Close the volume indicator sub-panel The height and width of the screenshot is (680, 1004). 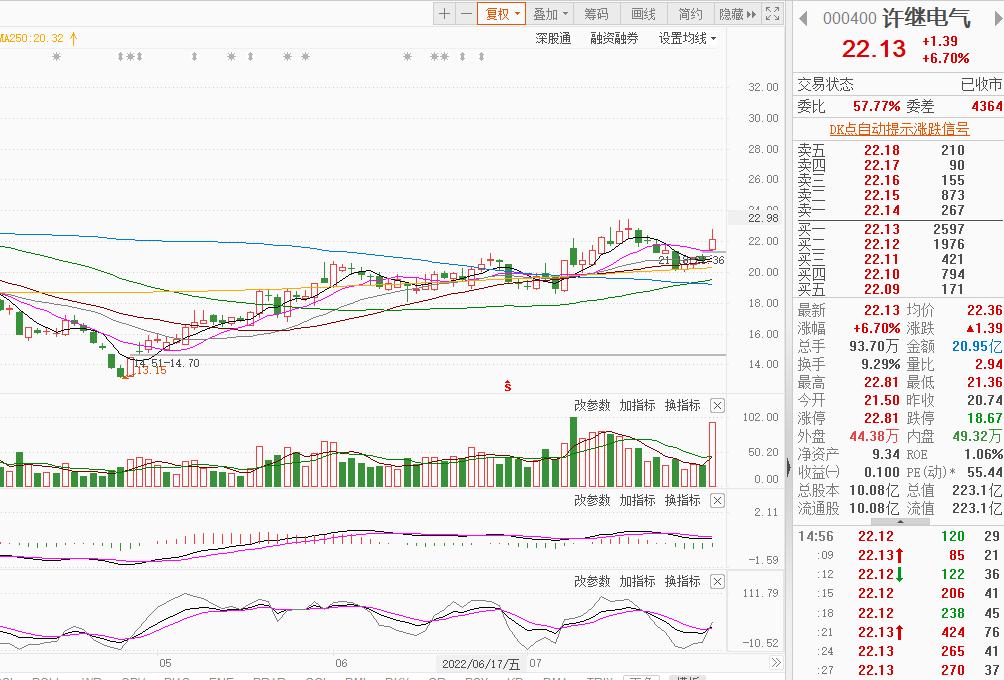[717, 405]
